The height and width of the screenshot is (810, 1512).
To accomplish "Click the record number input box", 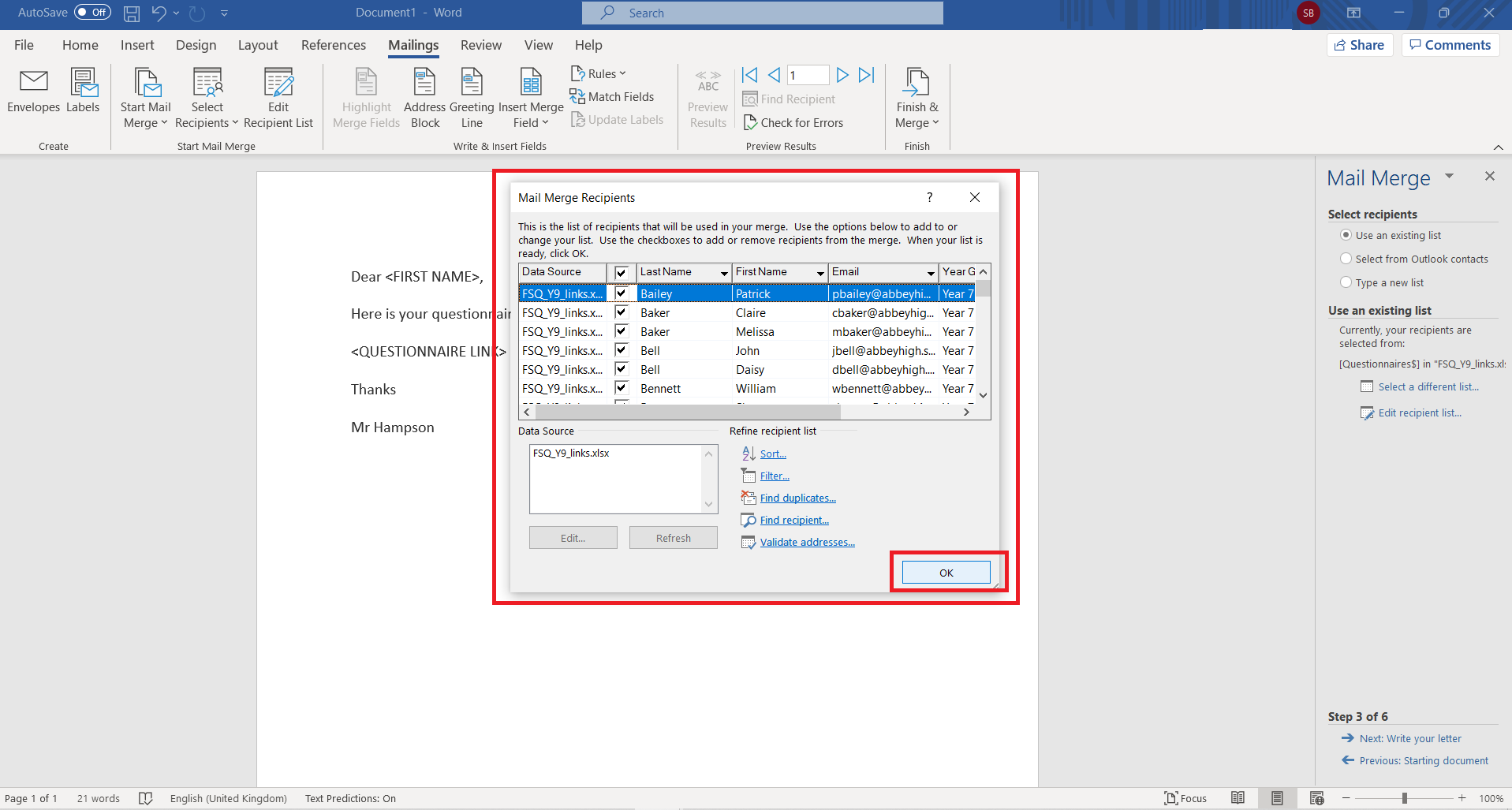I will click(808, 75).
